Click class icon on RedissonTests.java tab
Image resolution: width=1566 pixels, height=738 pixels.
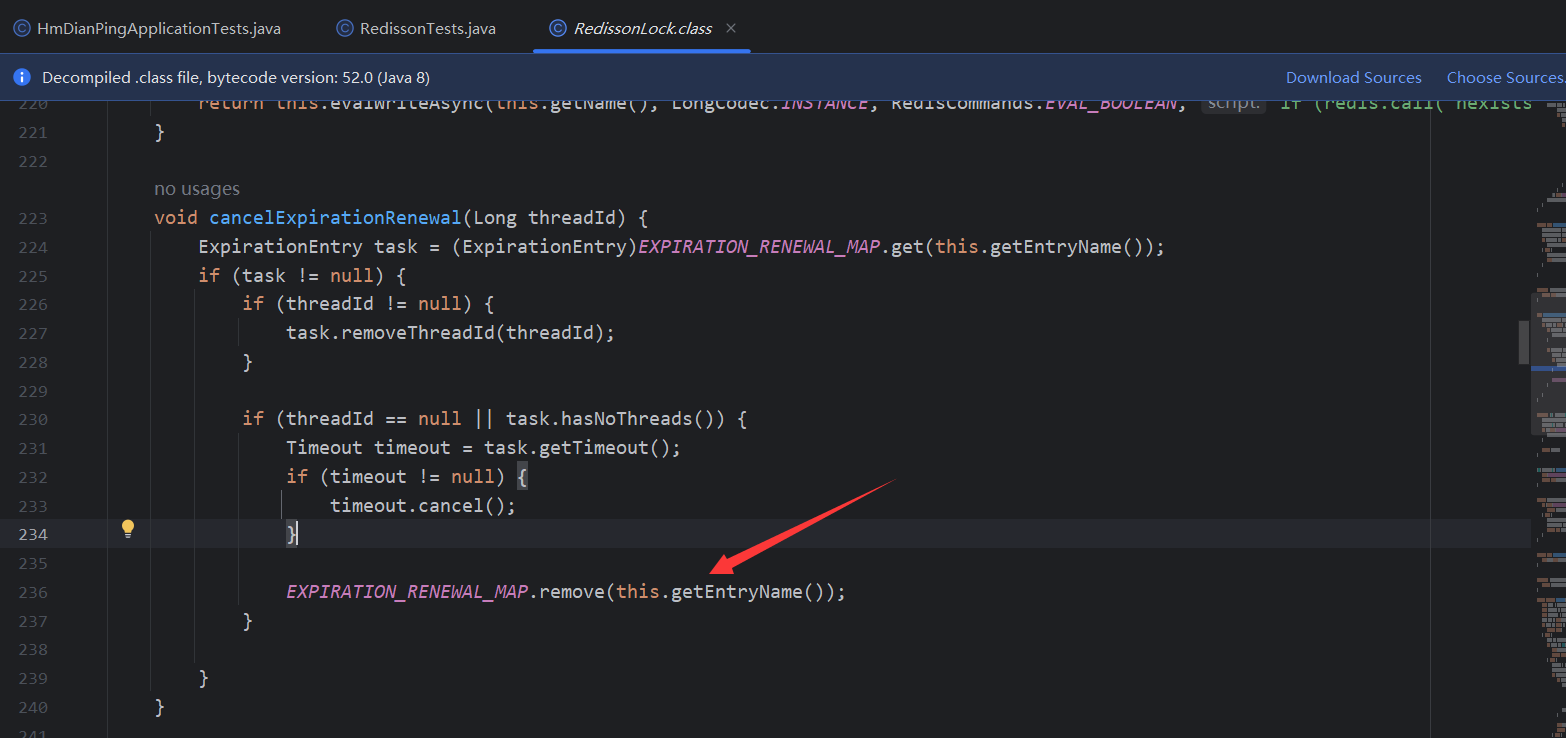coord(345,28)
